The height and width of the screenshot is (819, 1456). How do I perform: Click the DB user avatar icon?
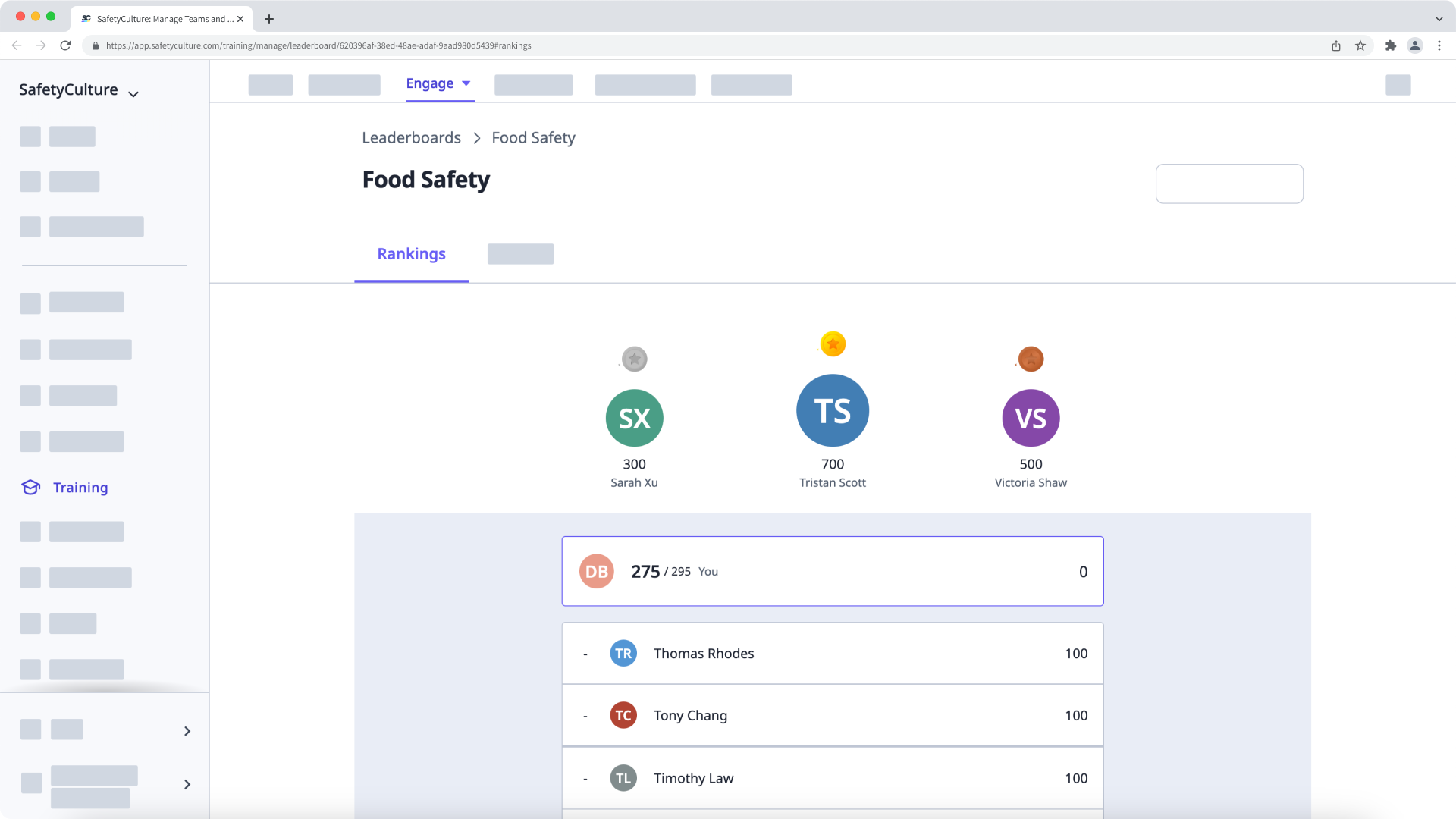pyautogui.click(x=597, y=571)
